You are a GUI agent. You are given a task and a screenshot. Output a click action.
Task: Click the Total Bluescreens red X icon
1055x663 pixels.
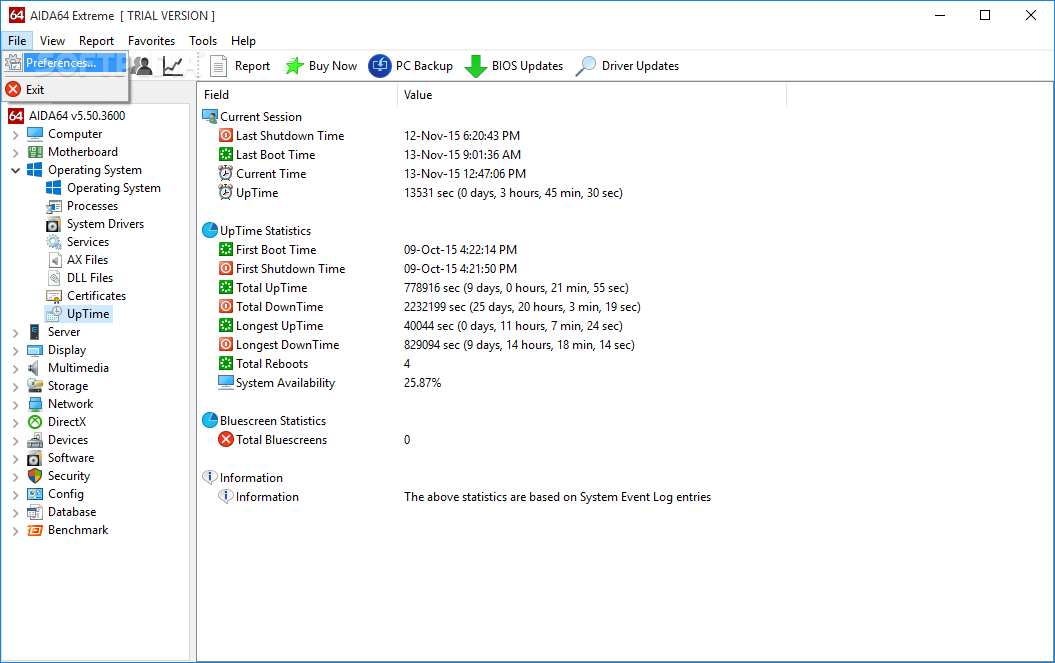click(226, 440)
